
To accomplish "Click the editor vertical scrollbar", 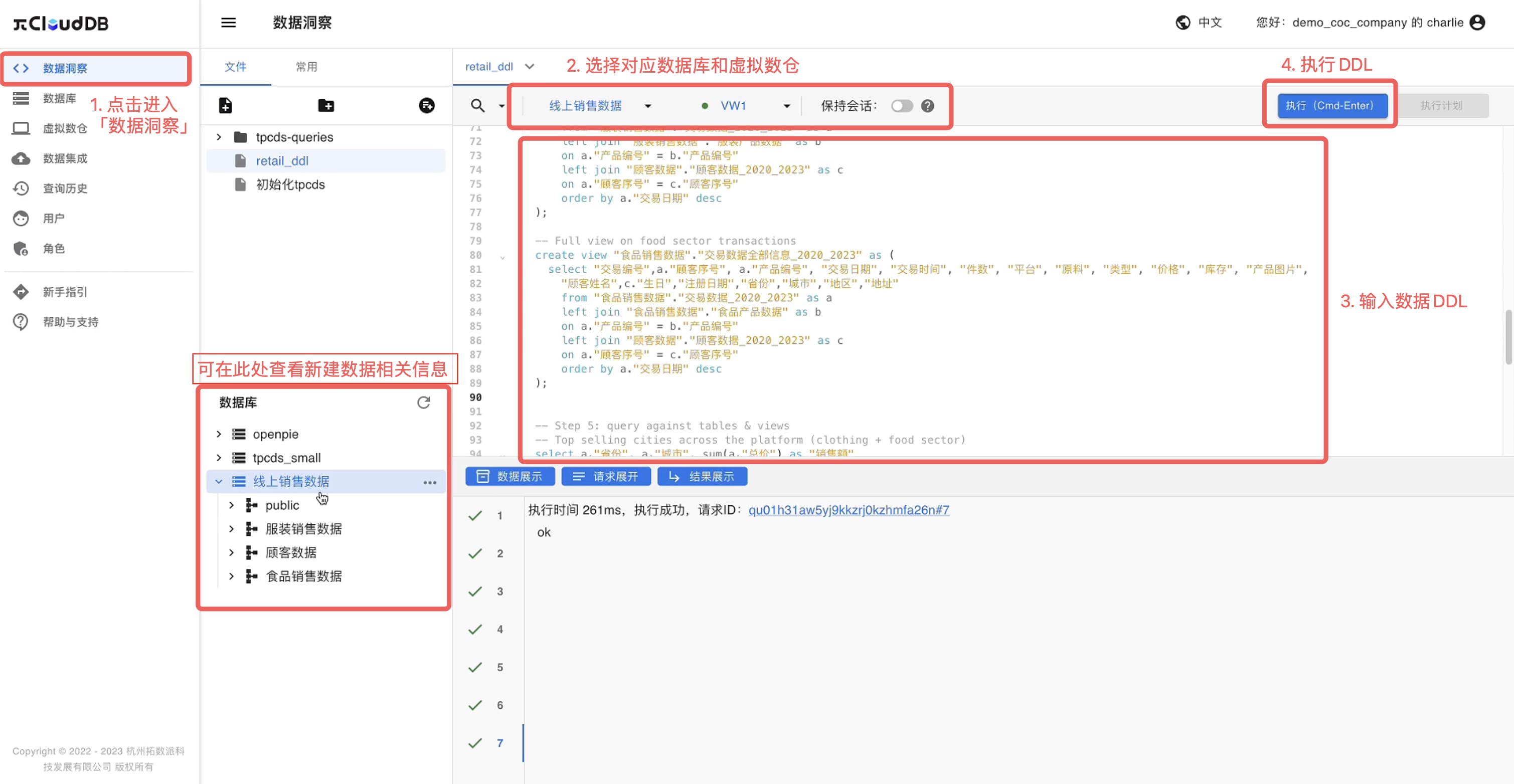I will point(1508,337).
